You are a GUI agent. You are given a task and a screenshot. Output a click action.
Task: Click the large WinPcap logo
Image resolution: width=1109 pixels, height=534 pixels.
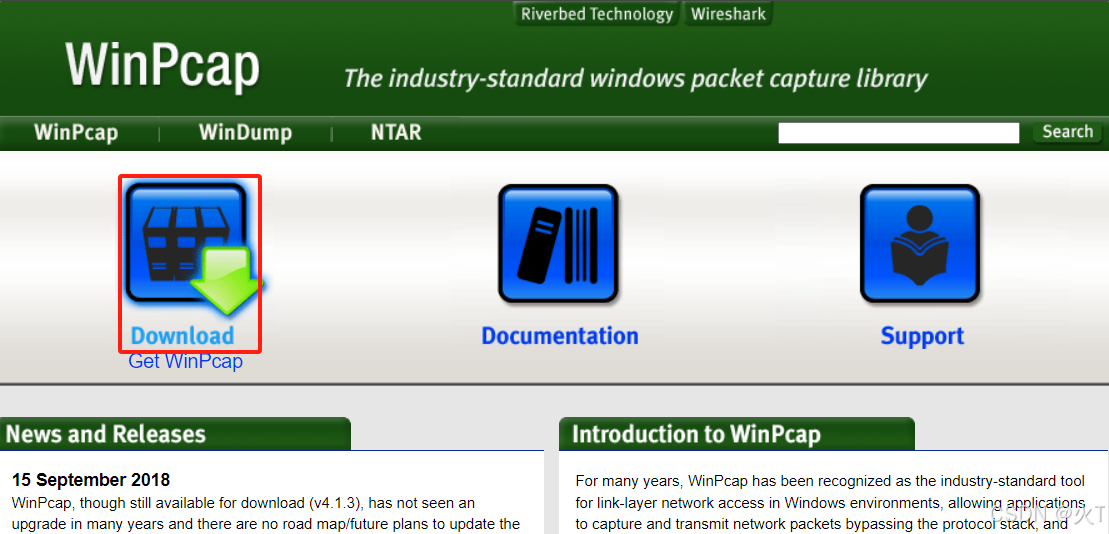point(163,65)
